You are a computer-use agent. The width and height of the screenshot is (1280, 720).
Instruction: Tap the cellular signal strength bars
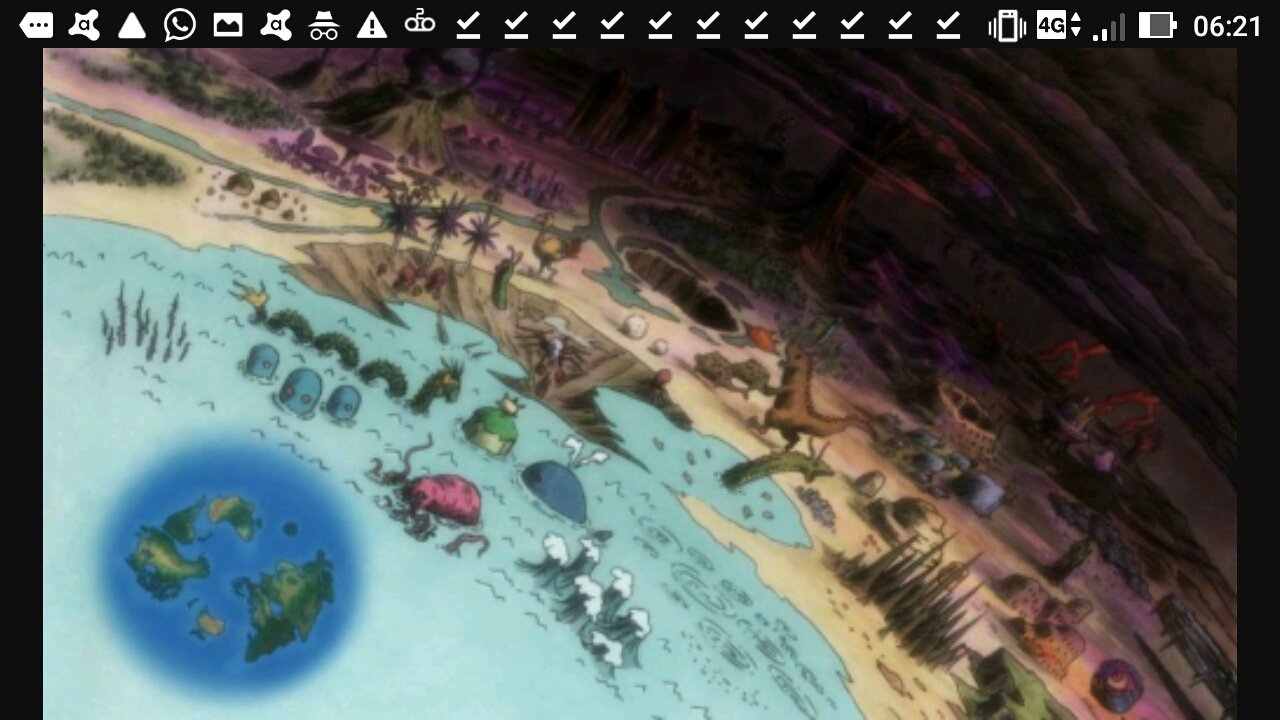(x=1108, y=26)
